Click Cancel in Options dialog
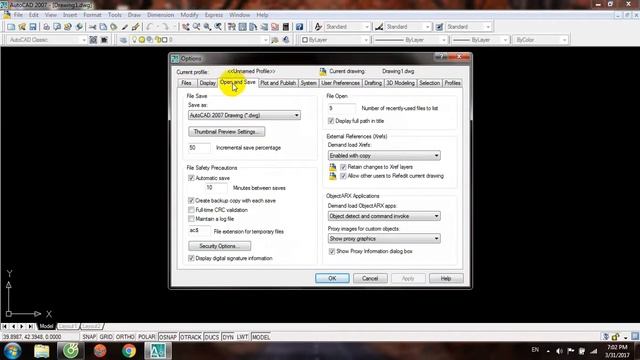 [x=370, y=278]
